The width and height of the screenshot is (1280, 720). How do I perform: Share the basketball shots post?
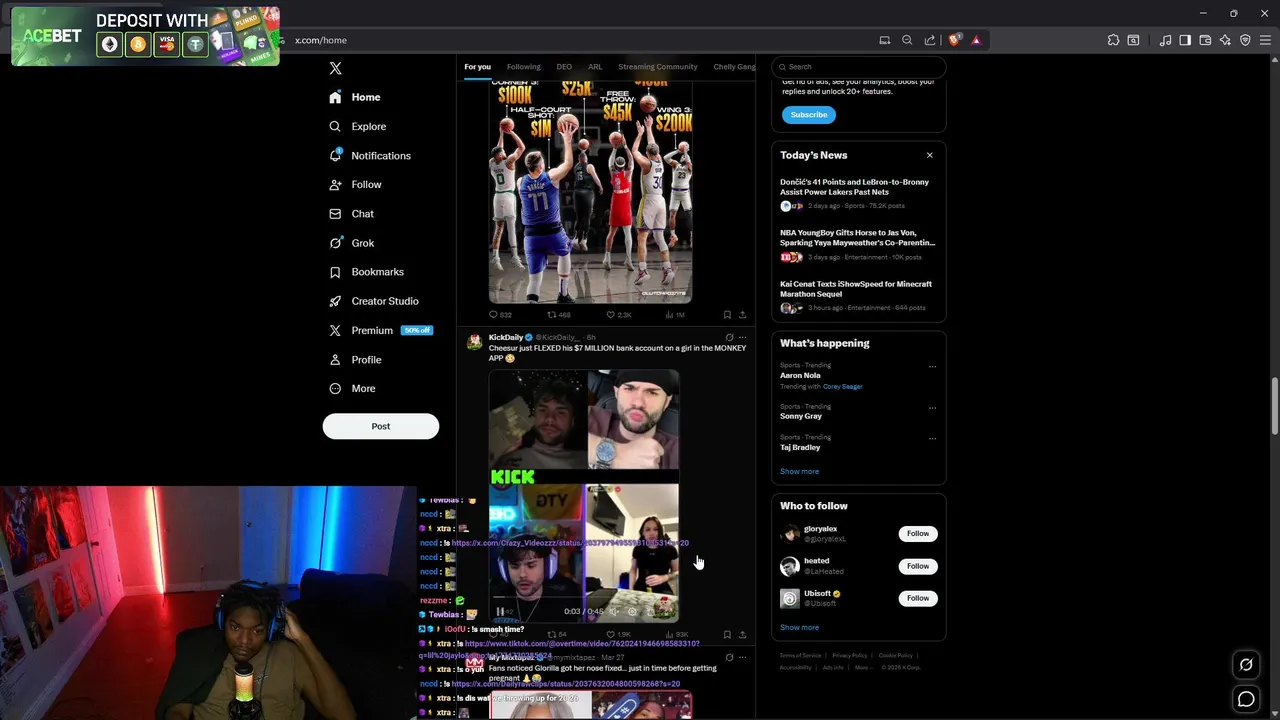click(x=742, y=315)
